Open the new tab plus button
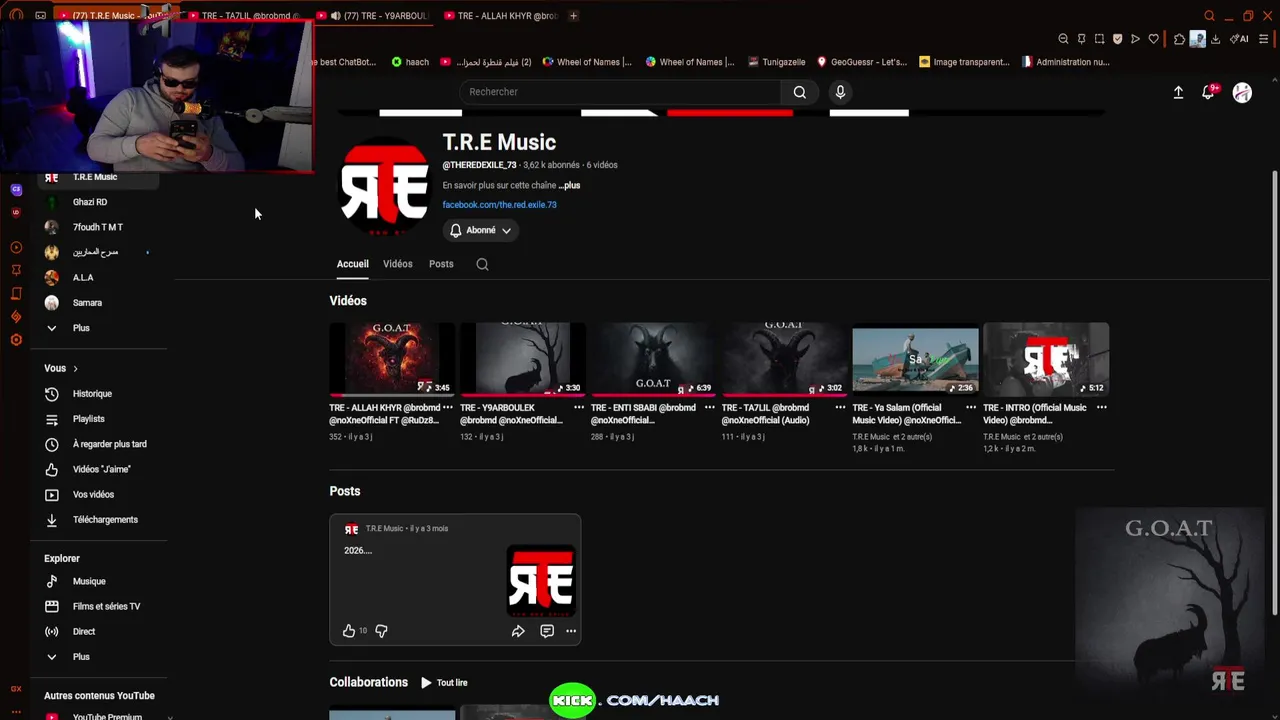This screenshot has height=720, width=1280. [x=573, y=16]
